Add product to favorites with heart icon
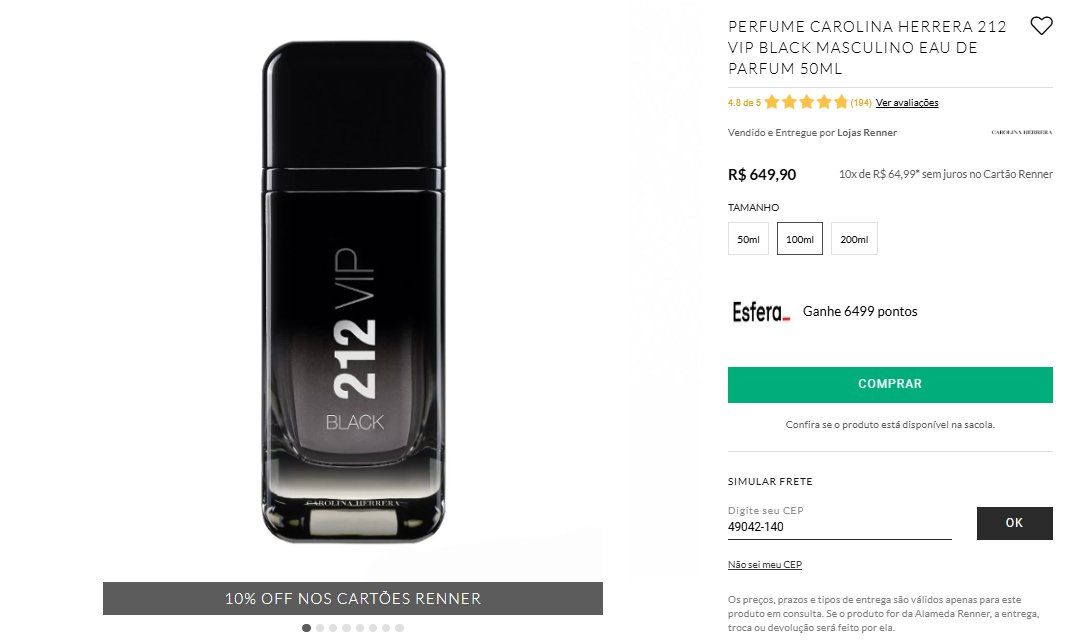The height and width of the screenshot is (641, 1086). click(1041, 26)
